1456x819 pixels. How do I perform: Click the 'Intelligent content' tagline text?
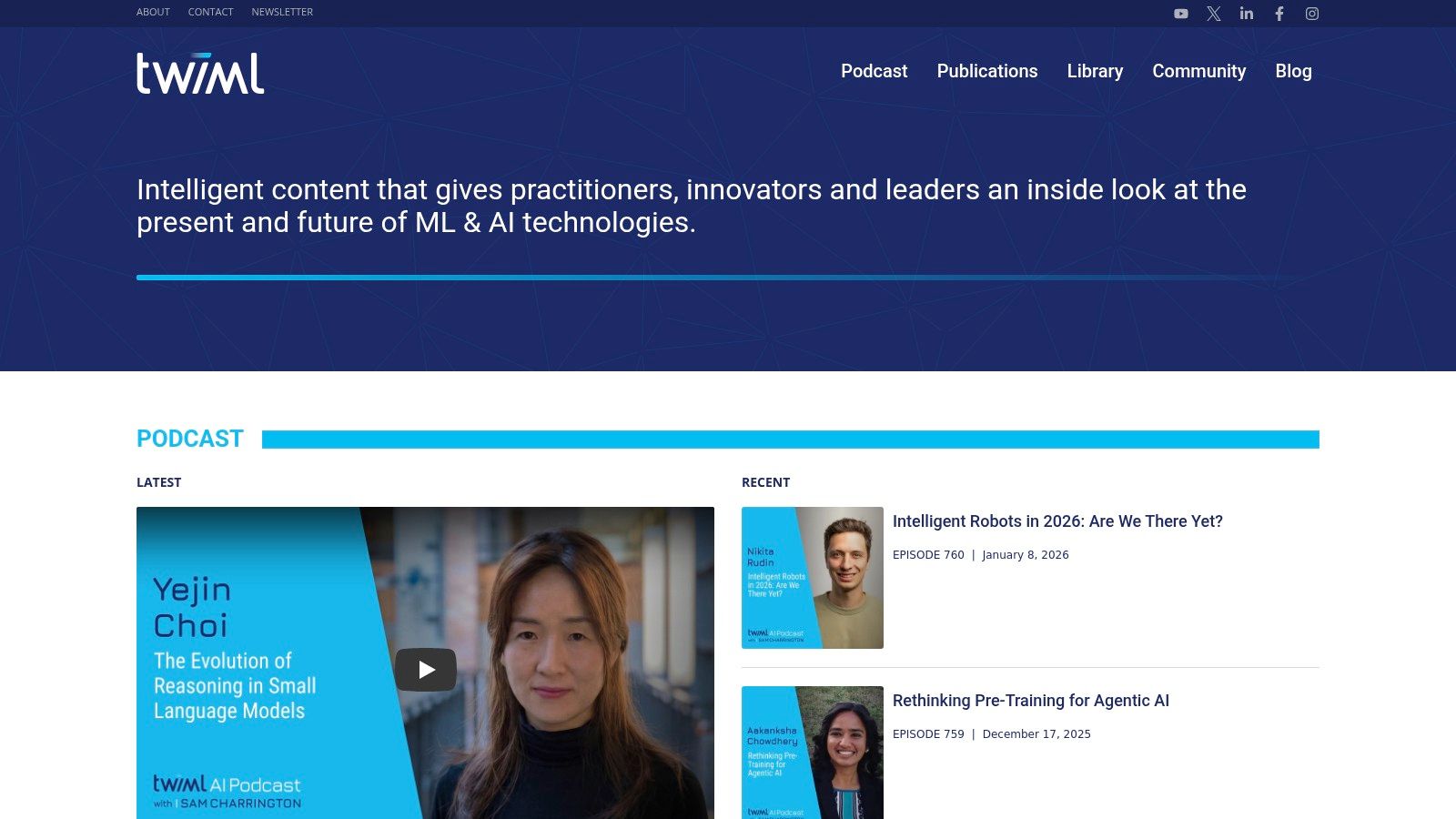click(x=692, y=206)
